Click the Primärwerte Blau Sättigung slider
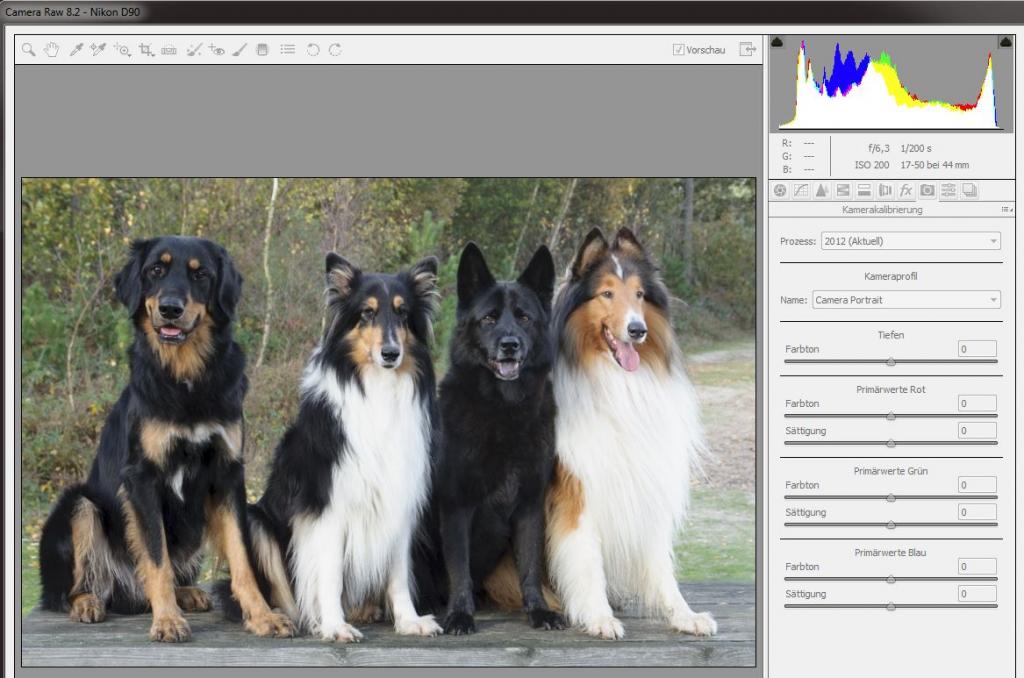1024x678 pixels. 891,607
